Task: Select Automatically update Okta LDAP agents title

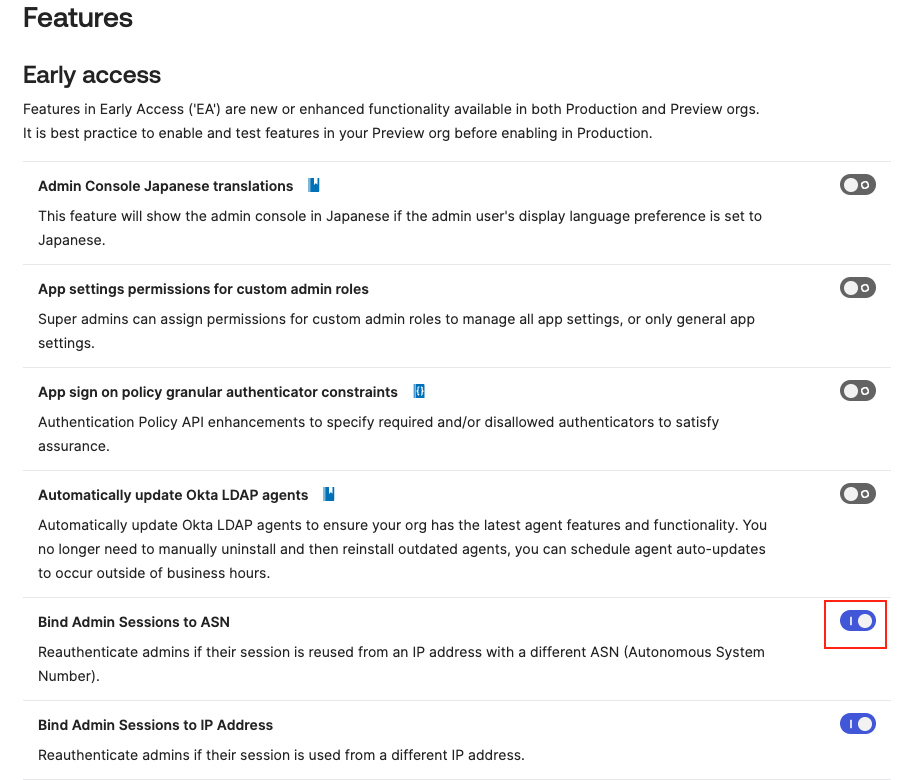Action: [x=173, y=495]
